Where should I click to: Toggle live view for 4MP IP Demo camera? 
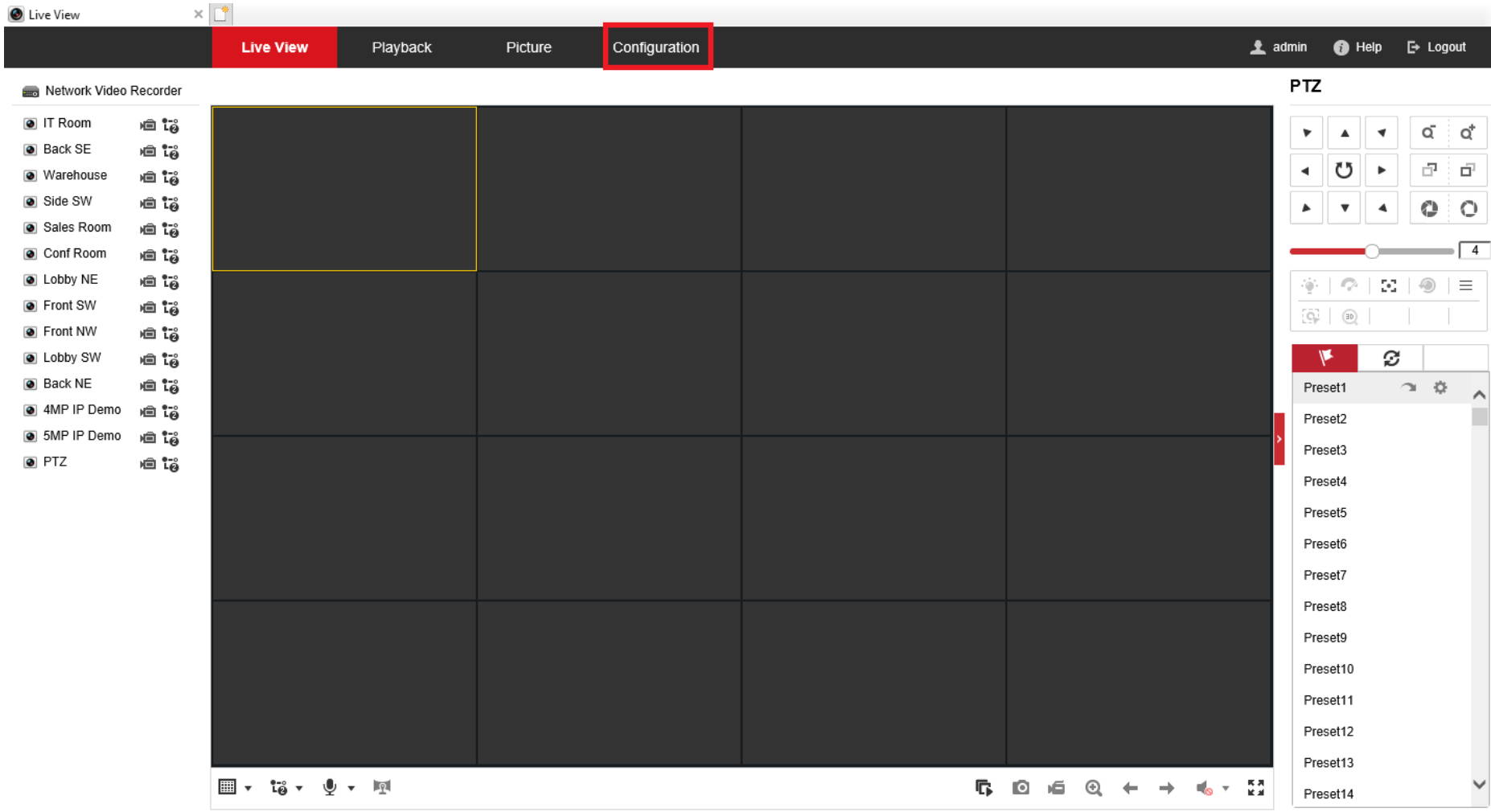(x=30, y=411)
